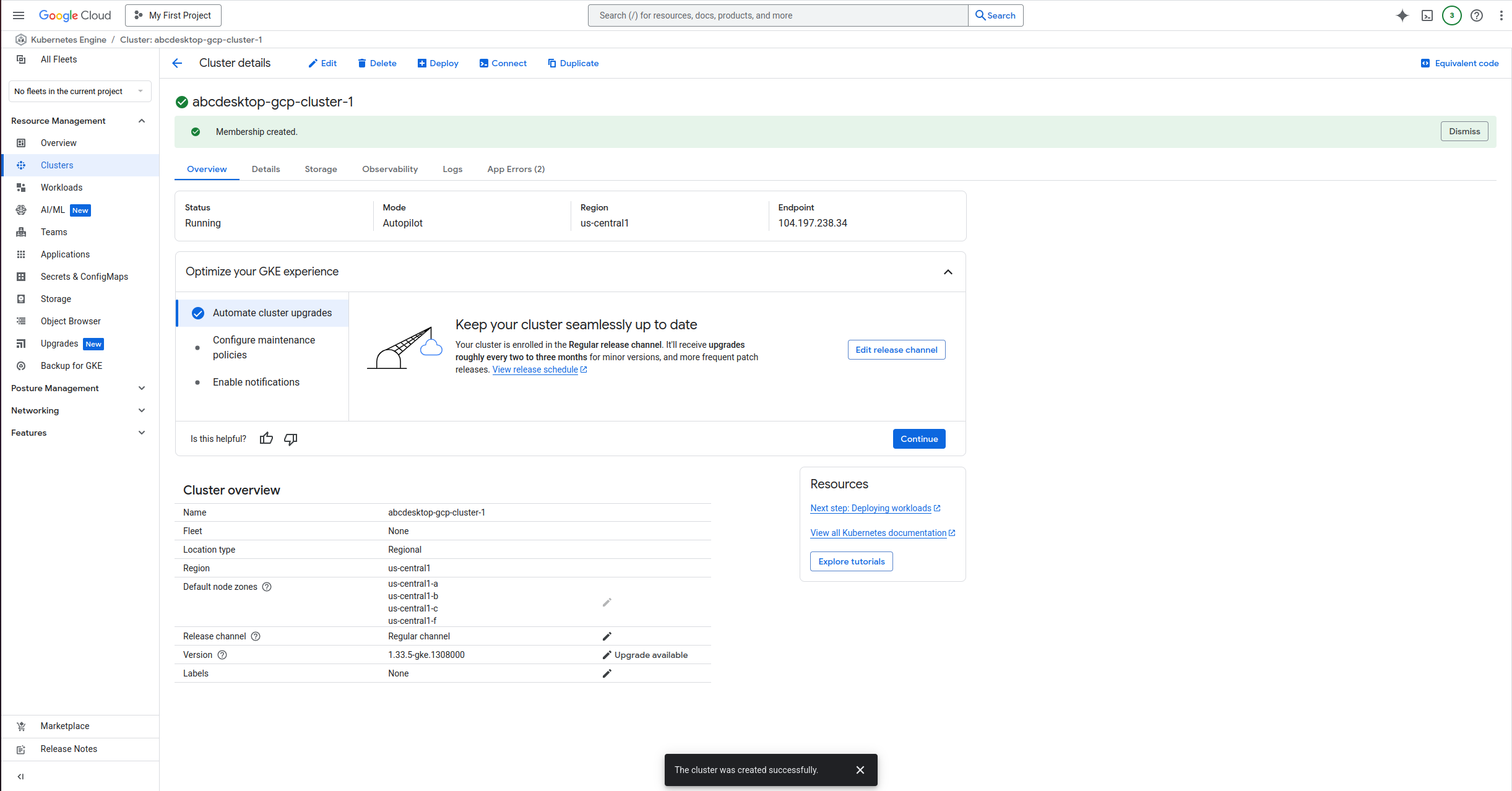The image size is (1512, 791).
Task: Switch to the Overview tab
Action: tap(207, 169)
